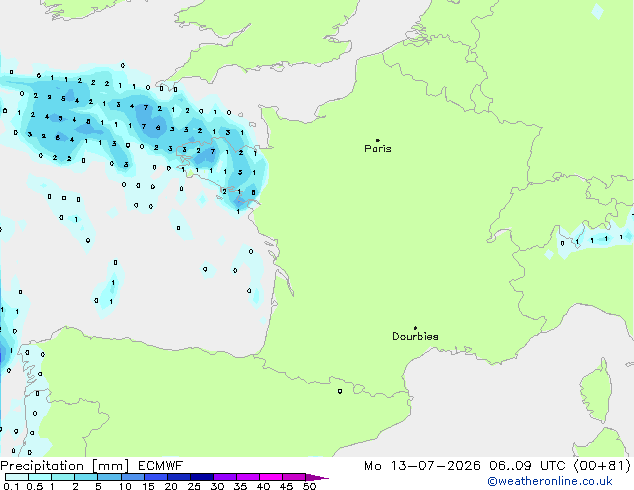634x490 pixels.
Task: Pick the palest legend swatch above 0.1
Action: (x=17, y=477)
